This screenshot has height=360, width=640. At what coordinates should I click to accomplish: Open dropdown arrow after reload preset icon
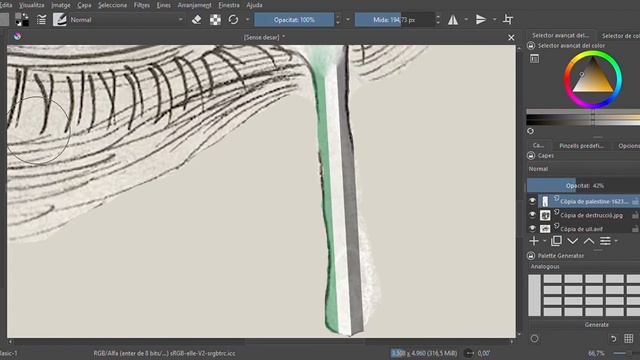247,19
